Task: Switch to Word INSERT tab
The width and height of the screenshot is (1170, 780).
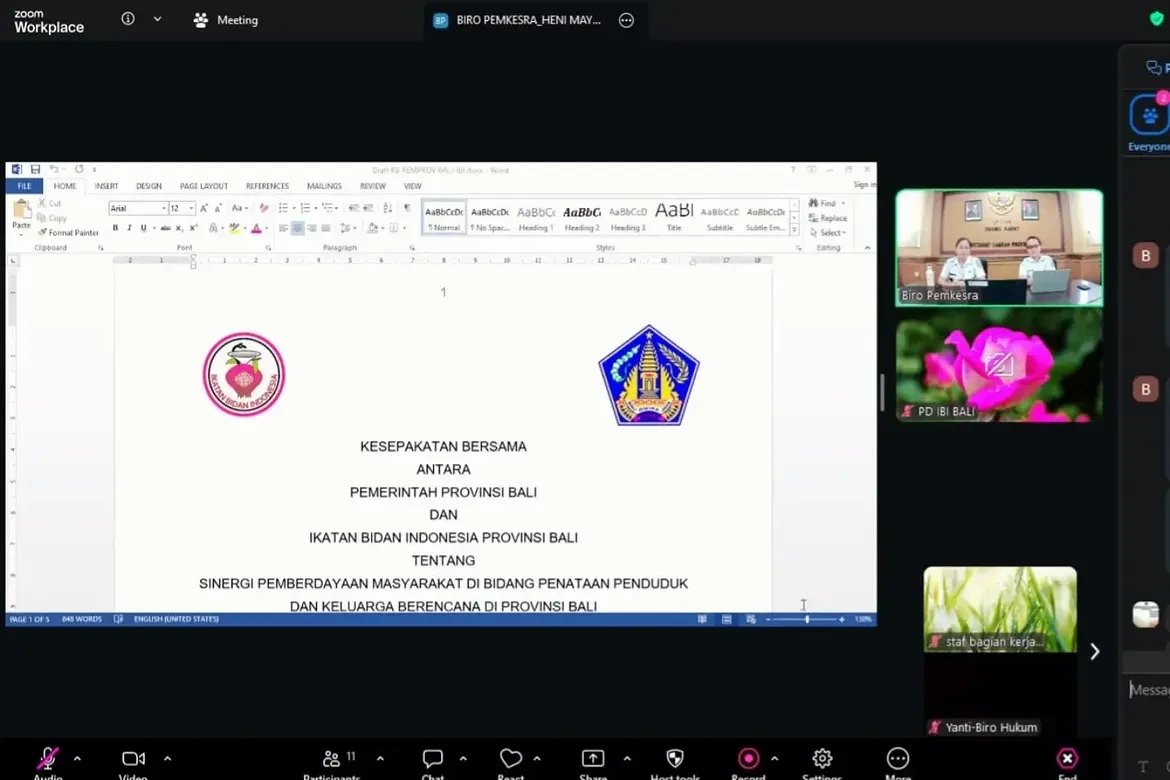Action: click(106, 186)
